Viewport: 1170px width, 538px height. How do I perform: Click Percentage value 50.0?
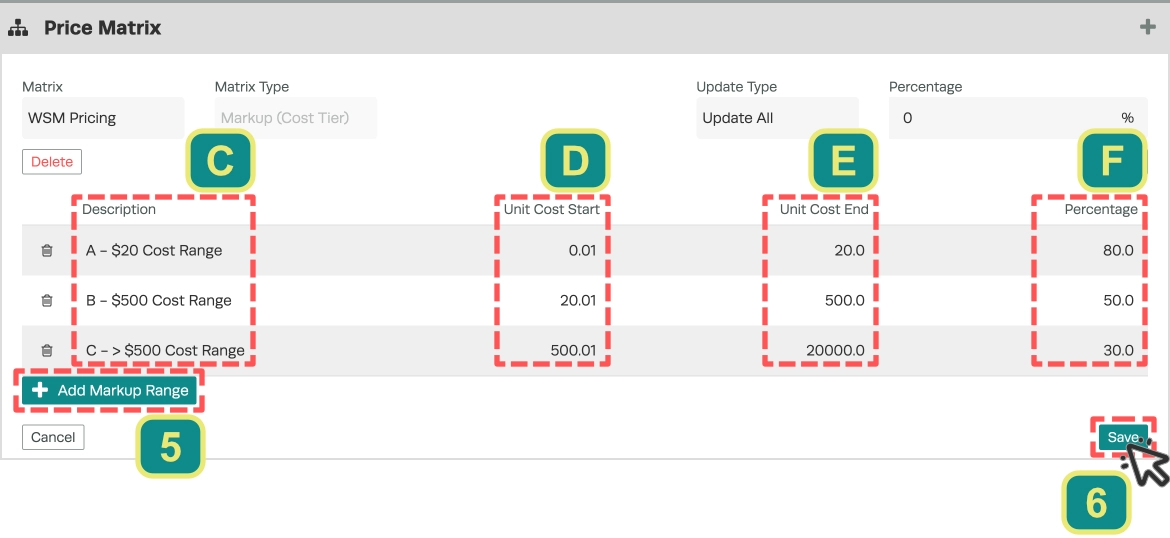click(x=1118, y=301)
